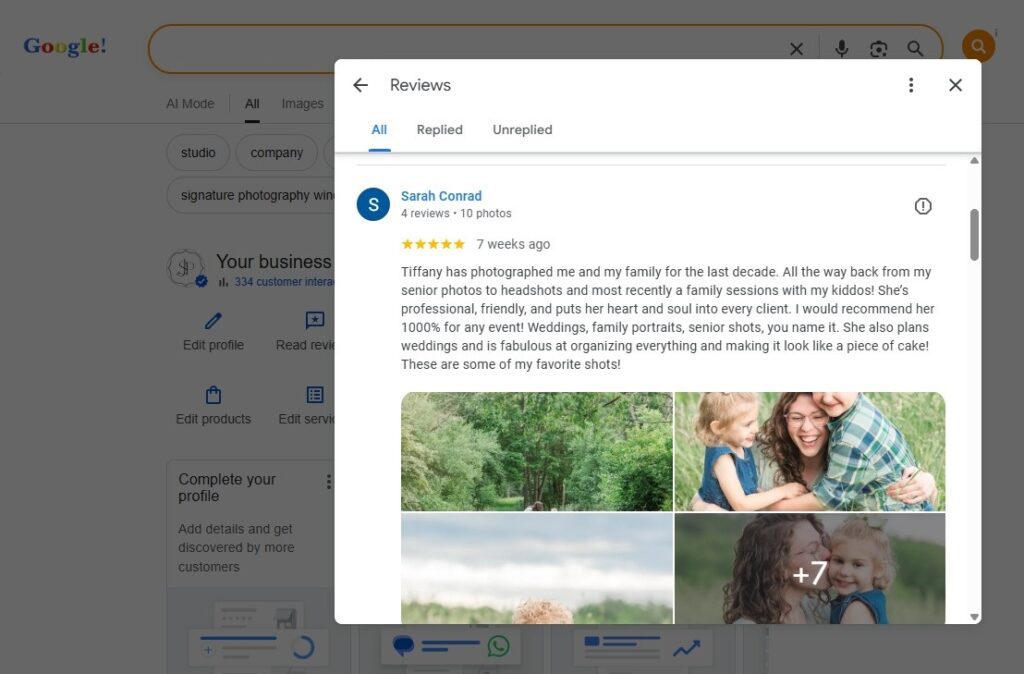Switch to the Replied tab
The width and height of the screenshot is (1024, 674).
(x=439, y=130)
